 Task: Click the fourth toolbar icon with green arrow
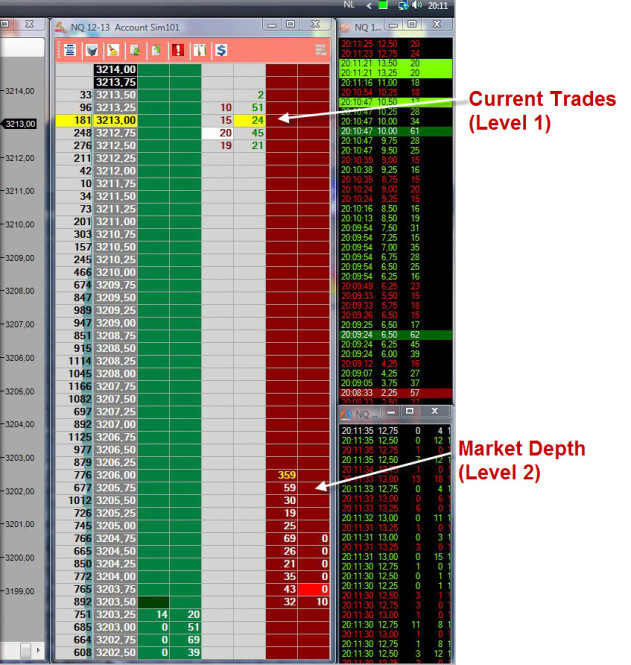click(135, 49)
